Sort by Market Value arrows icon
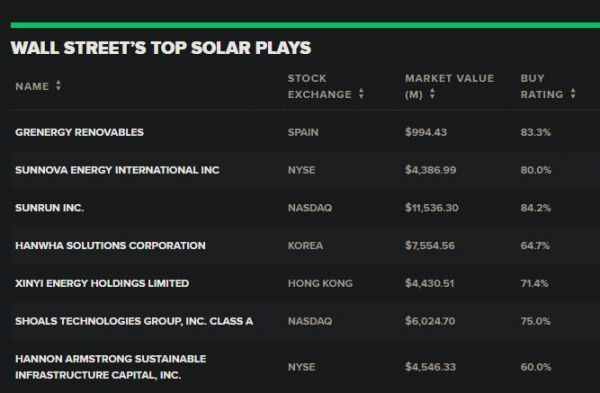The width and height of the screenshot is (600, 393). (x=432, y=94)
